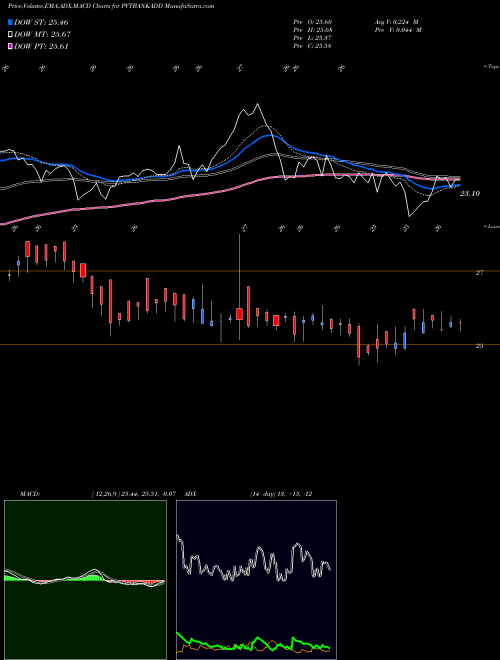The image size is (500, 660).
Task: Click the Tops marker label at right
Action: point(492,67)
